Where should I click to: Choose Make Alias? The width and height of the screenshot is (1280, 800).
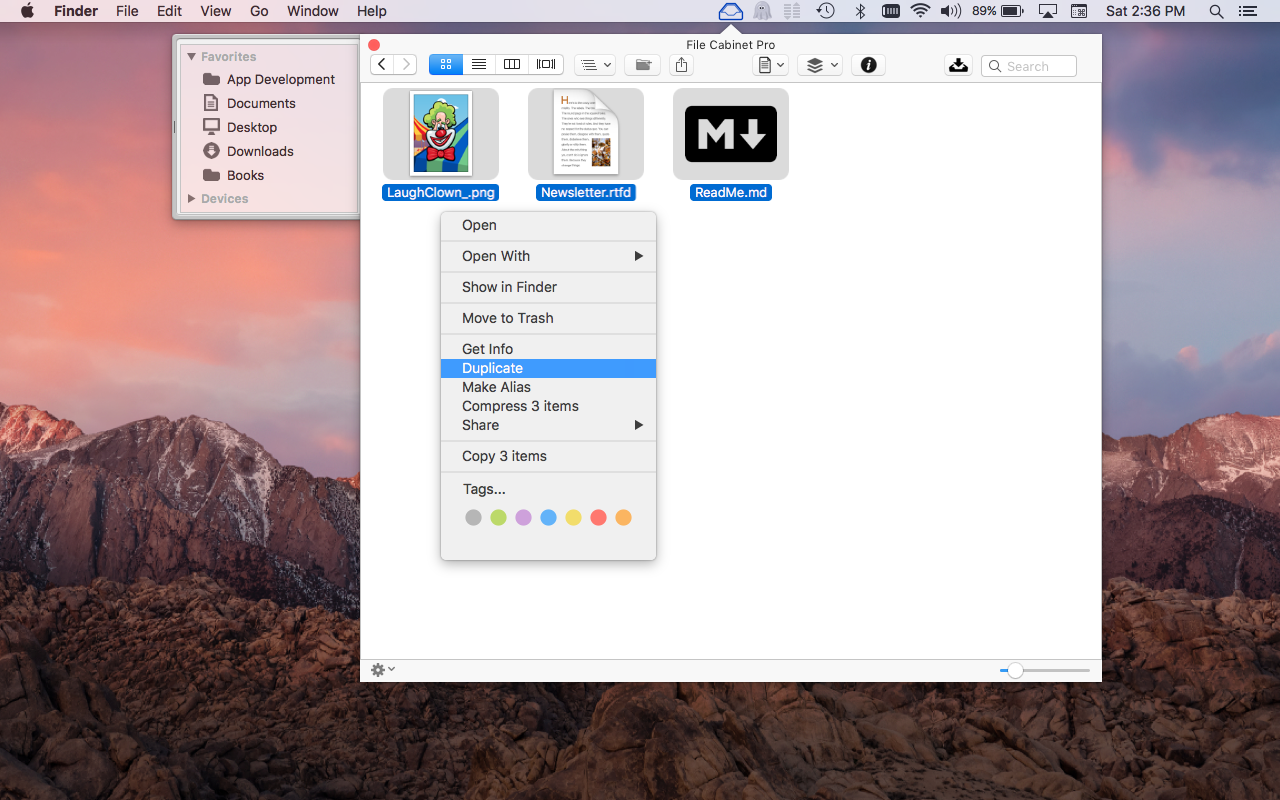(x=548, y=387)
